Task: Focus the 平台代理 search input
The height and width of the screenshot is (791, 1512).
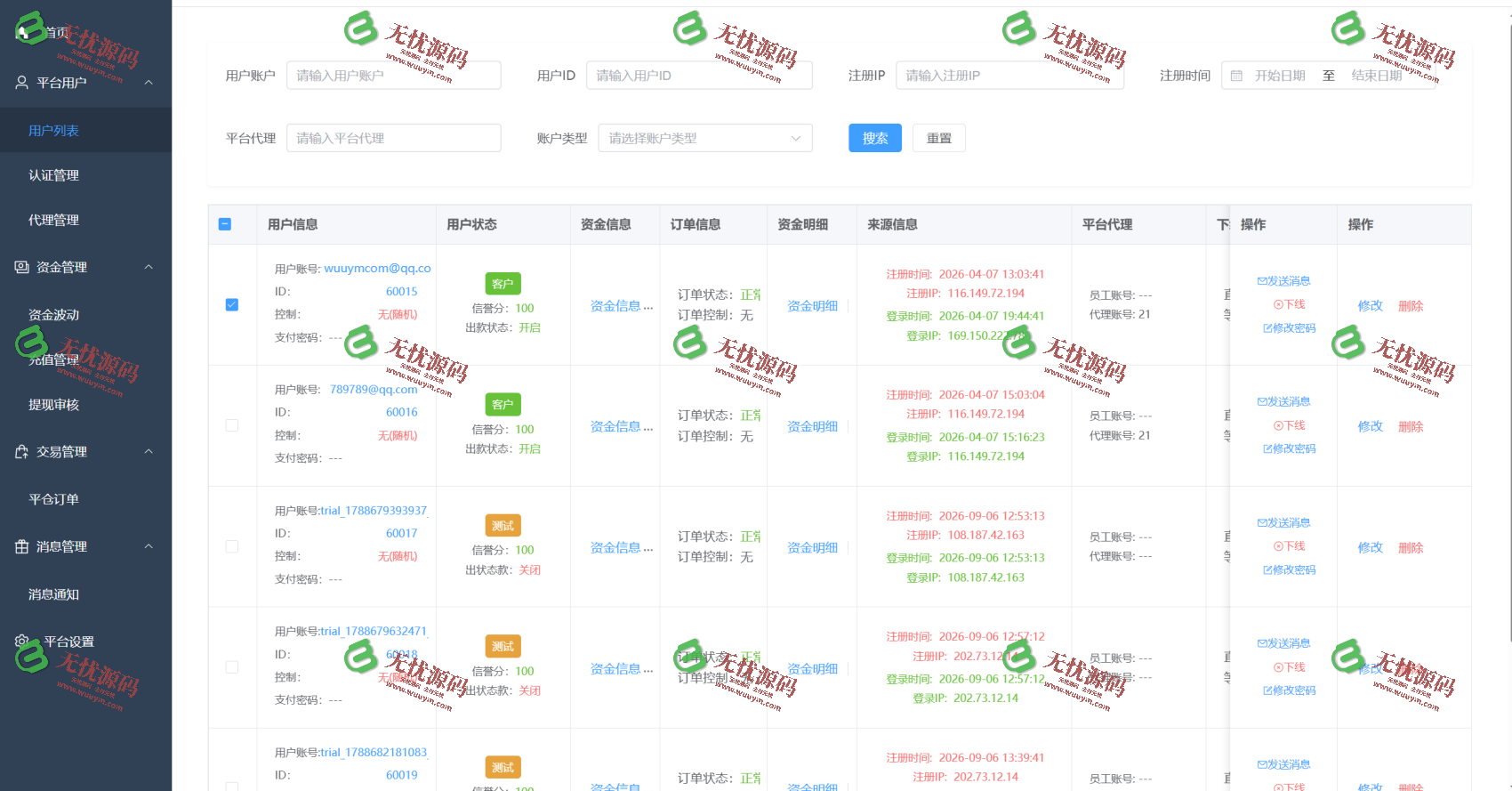Action: [x=394, y=138]
